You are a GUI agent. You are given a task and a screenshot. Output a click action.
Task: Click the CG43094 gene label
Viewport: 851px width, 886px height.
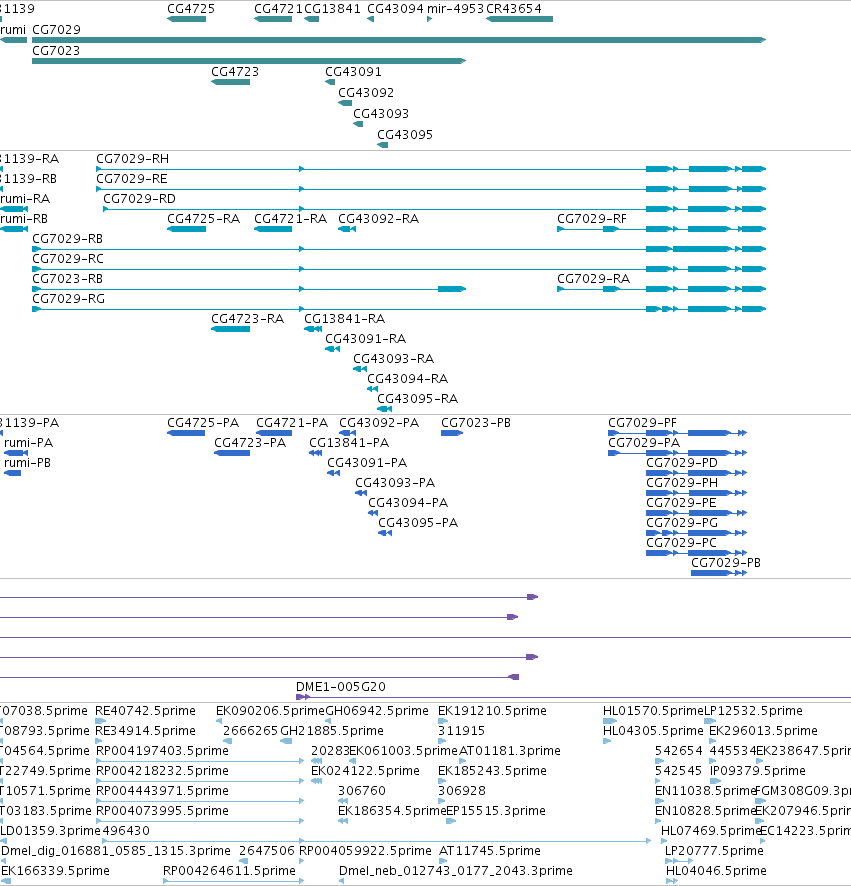395,8
